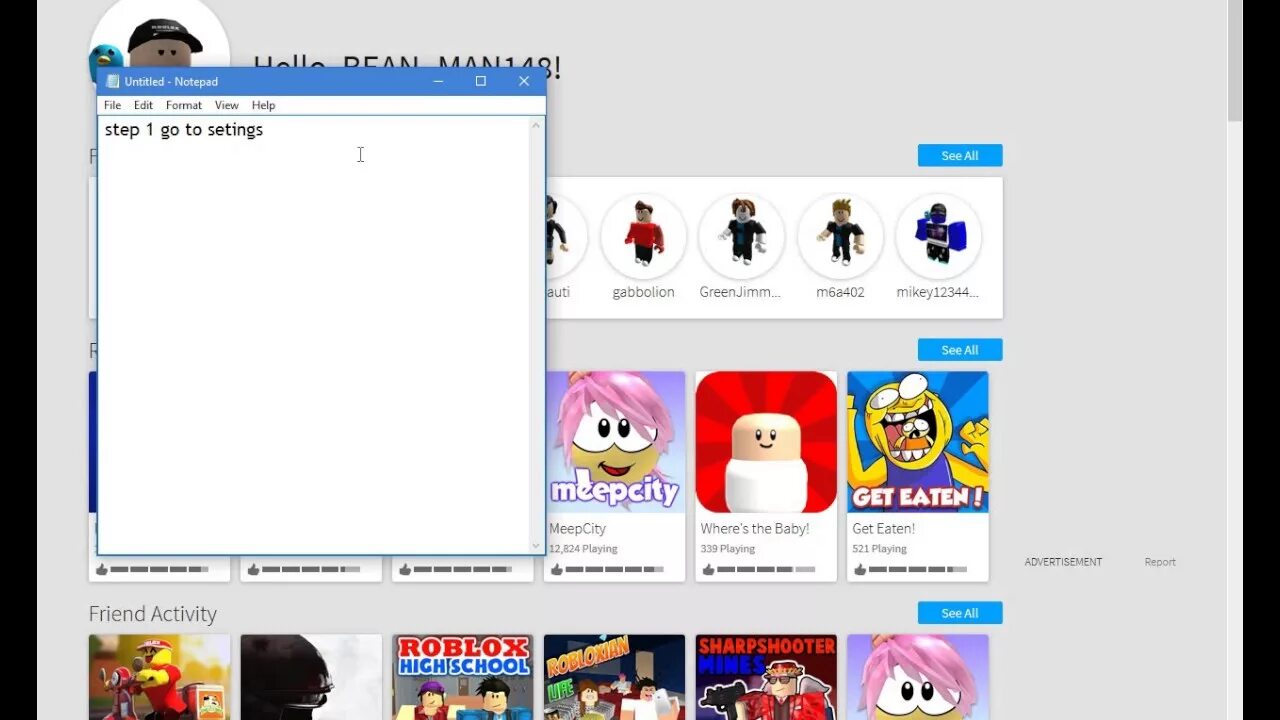Open the View menu in Notepad
Screen dimensions: 1280x720
pyautogui.click(x=227, y=105)
